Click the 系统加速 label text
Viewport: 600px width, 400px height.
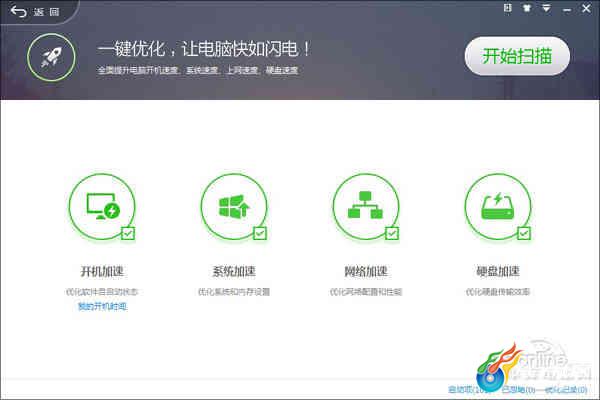(234, 271)
